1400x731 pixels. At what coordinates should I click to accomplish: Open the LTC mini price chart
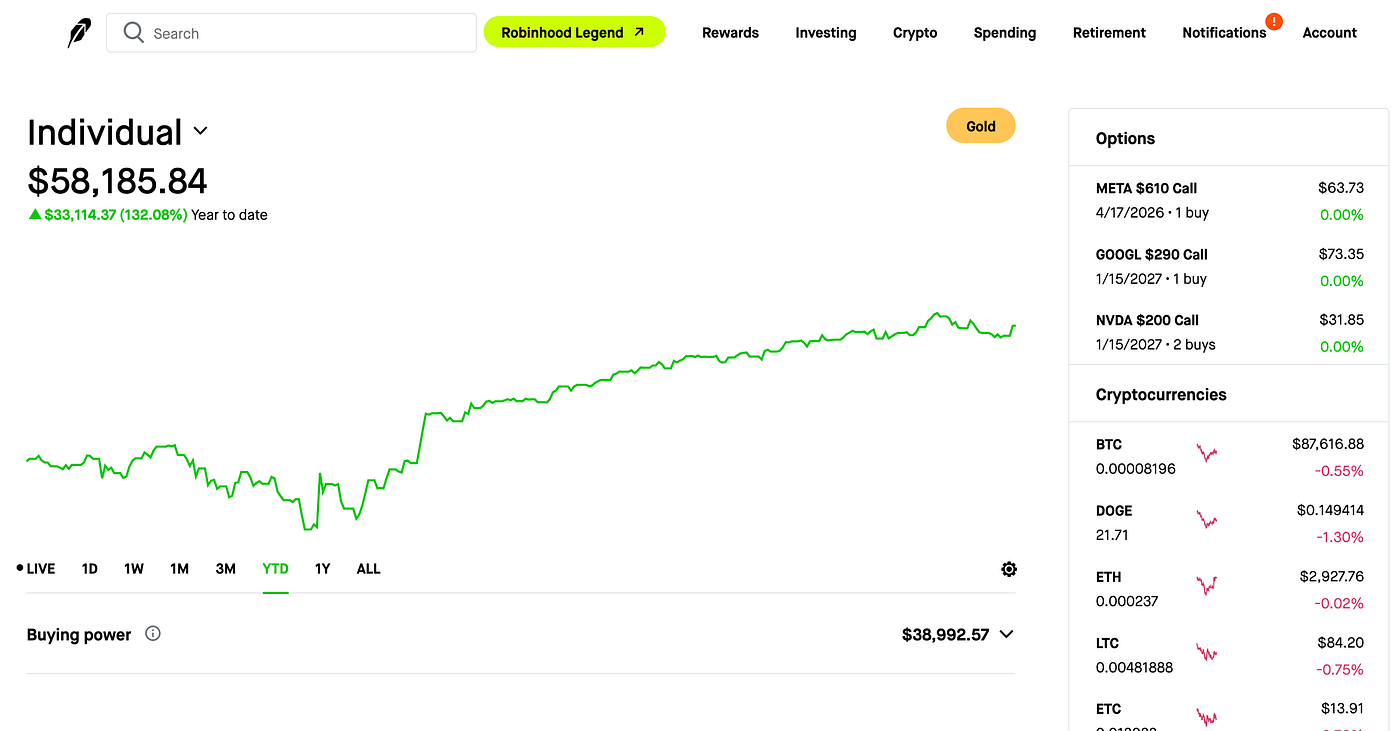coord(1207,653)
